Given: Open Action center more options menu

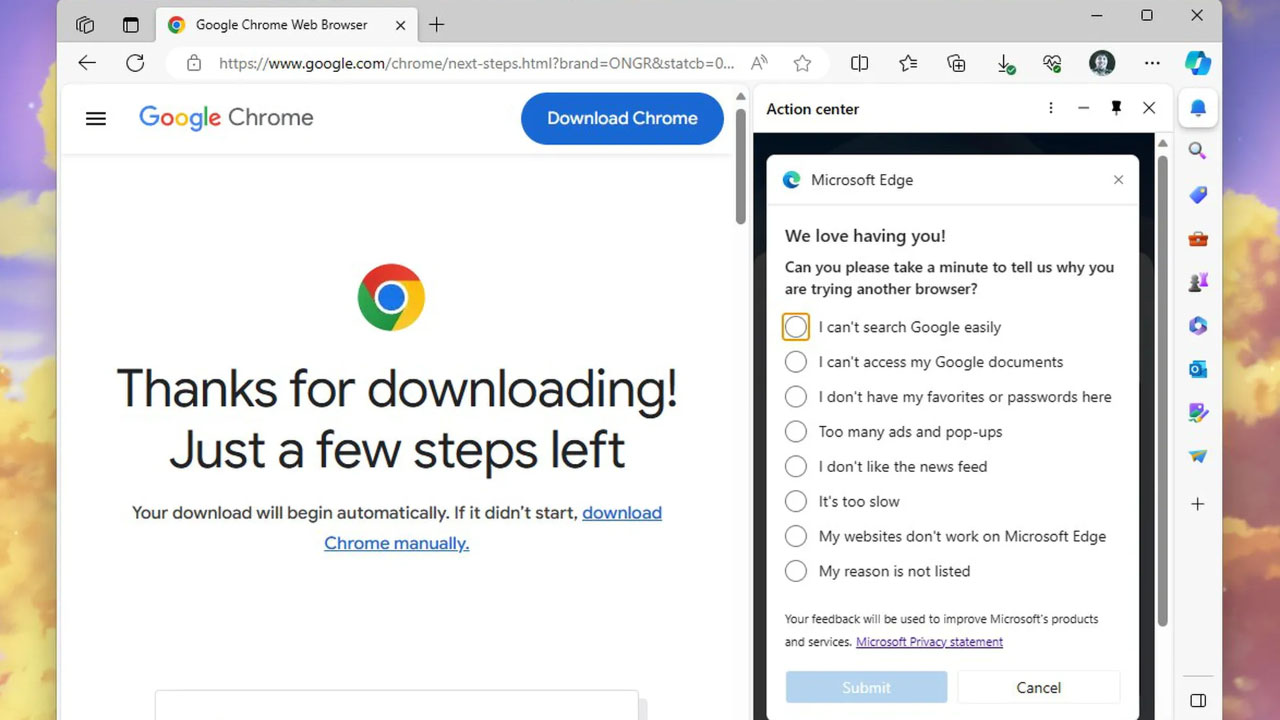Looking at the screenshot, I should coord(1050,108).
